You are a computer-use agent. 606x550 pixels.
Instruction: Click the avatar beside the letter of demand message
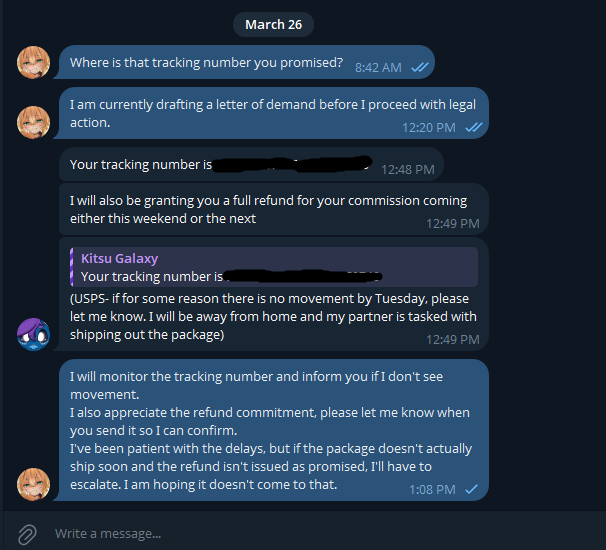[x=34, y=122]
